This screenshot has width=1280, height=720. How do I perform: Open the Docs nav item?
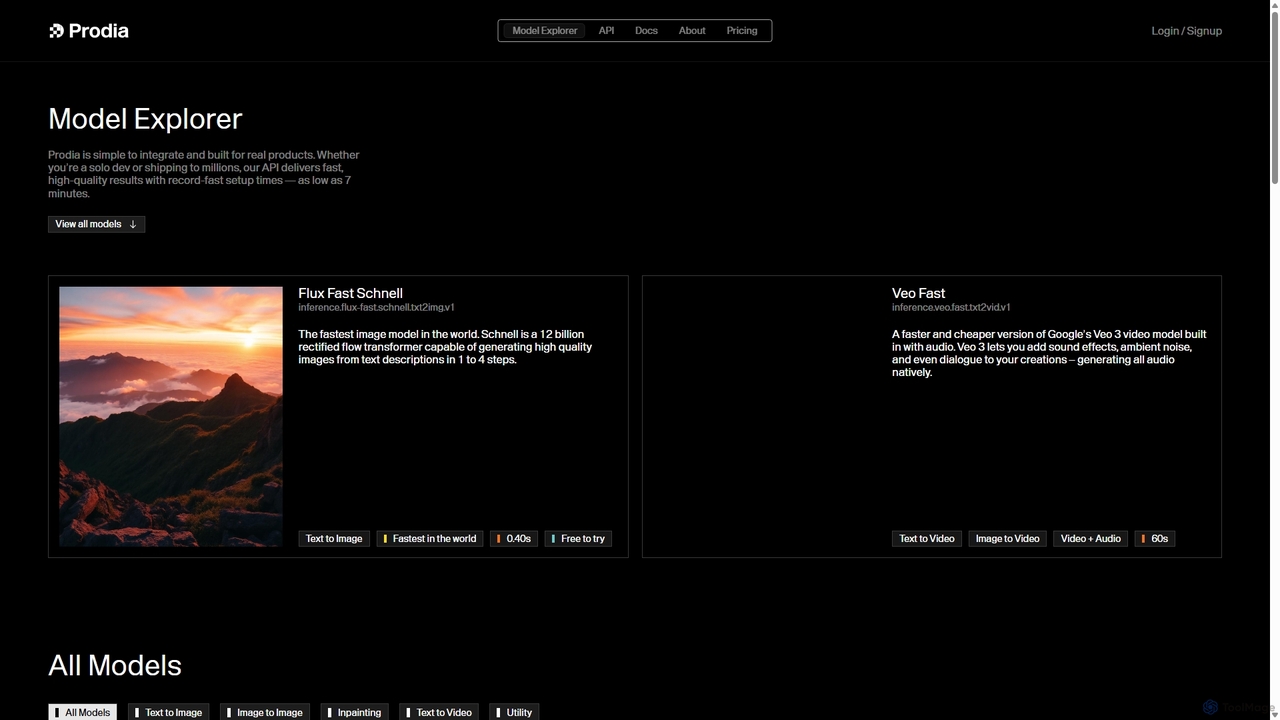[x=646, y=31]
